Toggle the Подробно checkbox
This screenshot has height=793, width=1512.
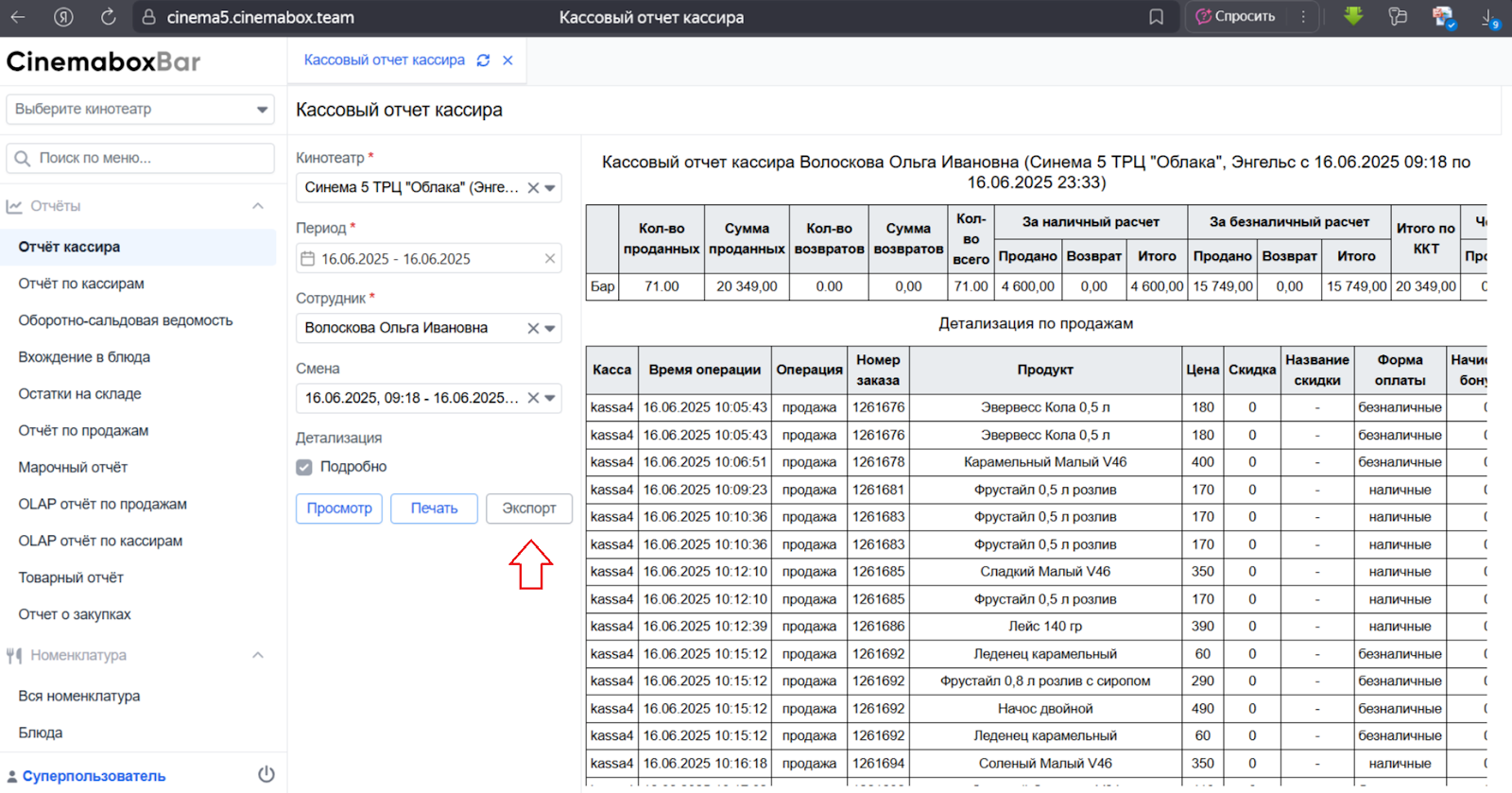pyautogui.click(x=304, y=467)
